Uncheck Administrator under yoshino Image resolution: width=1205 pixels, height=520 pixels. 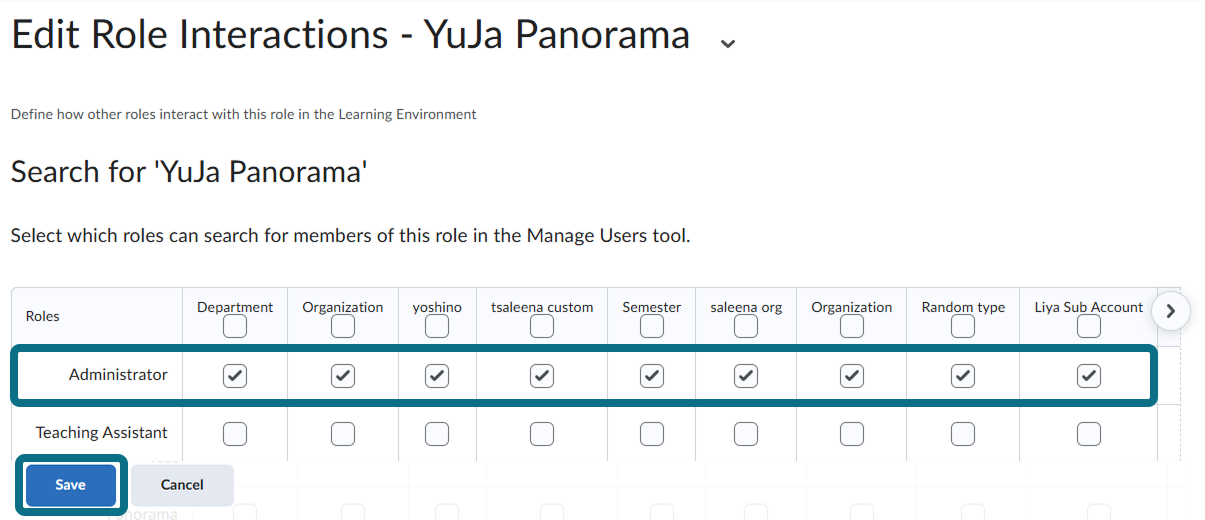[437, 375]
